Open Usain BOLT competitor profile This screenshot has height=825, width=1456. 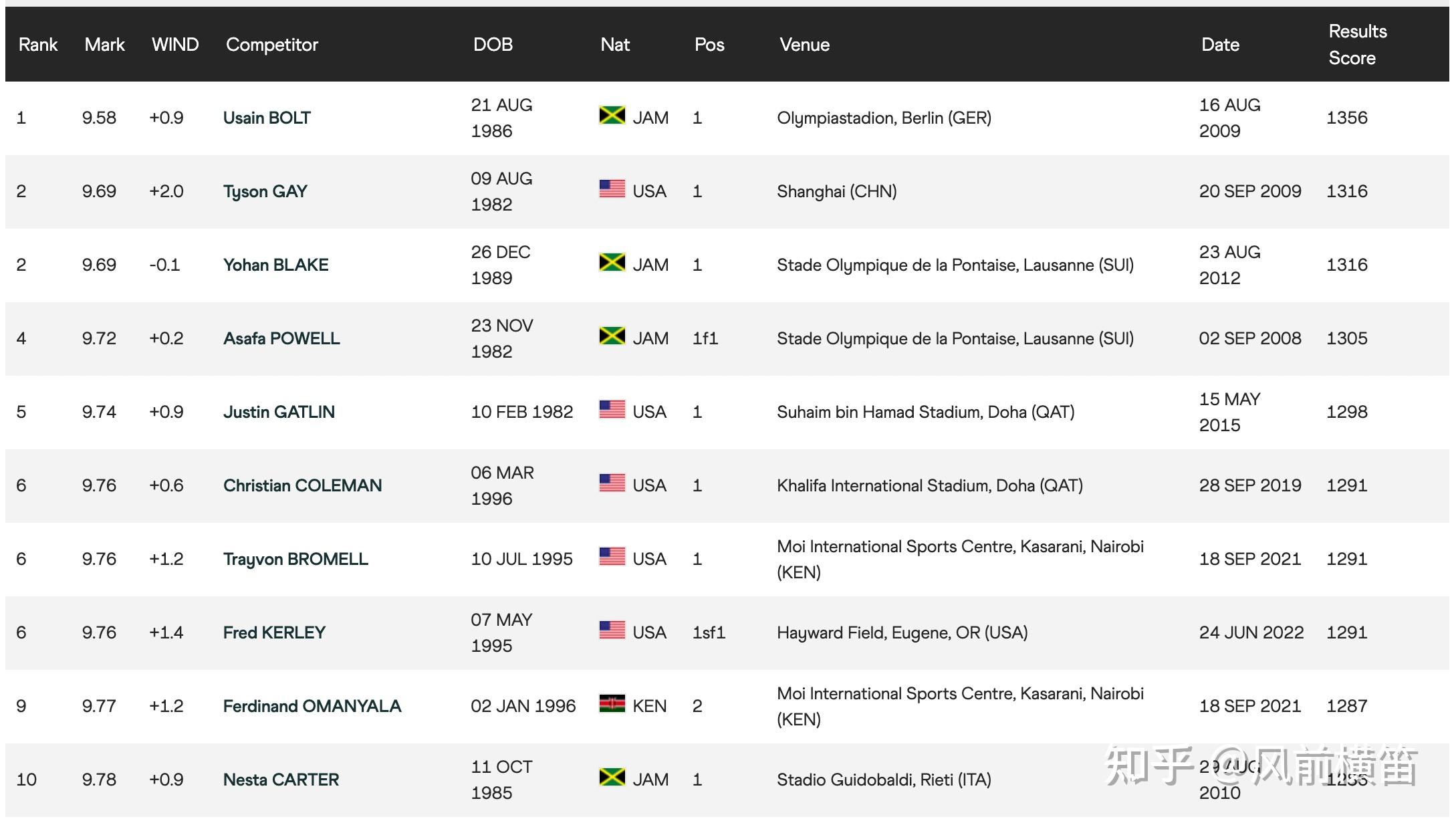[x=267, y=118]
